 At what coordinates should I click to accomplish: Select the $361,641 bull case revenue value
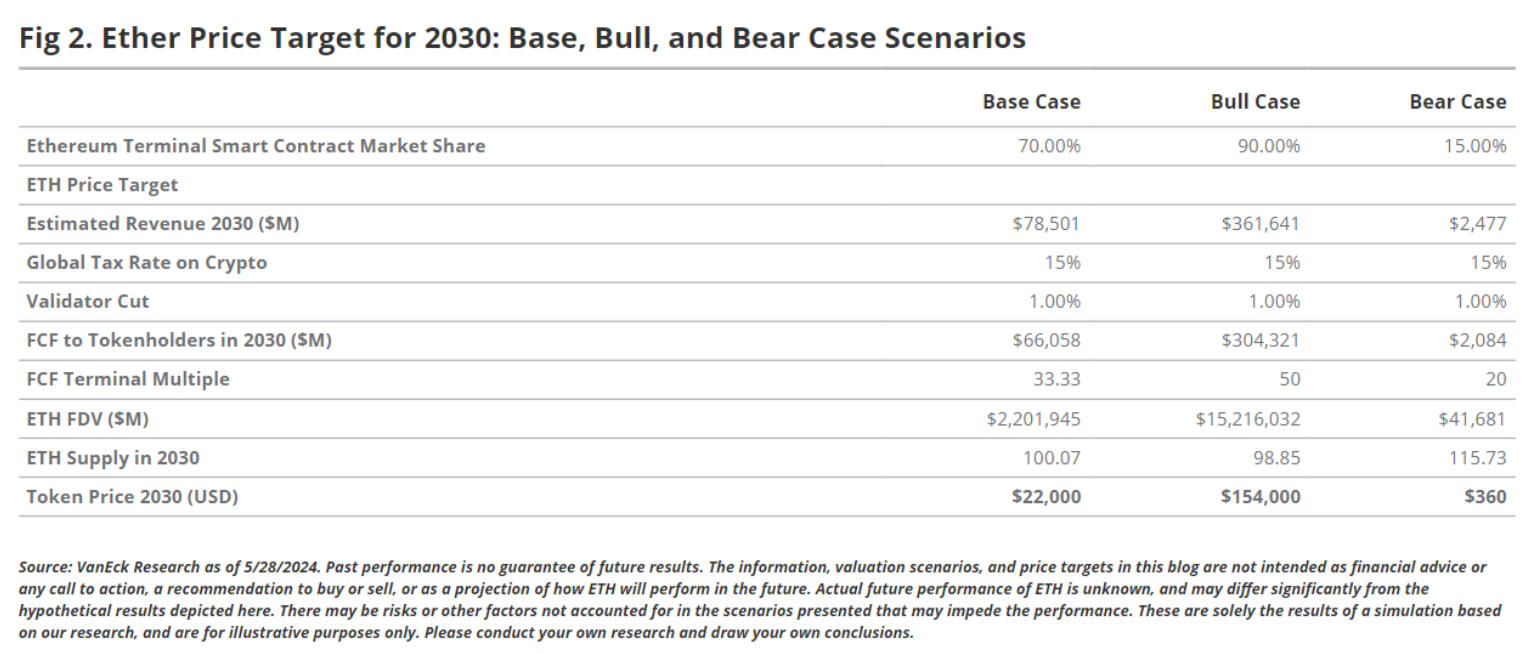1260,224
